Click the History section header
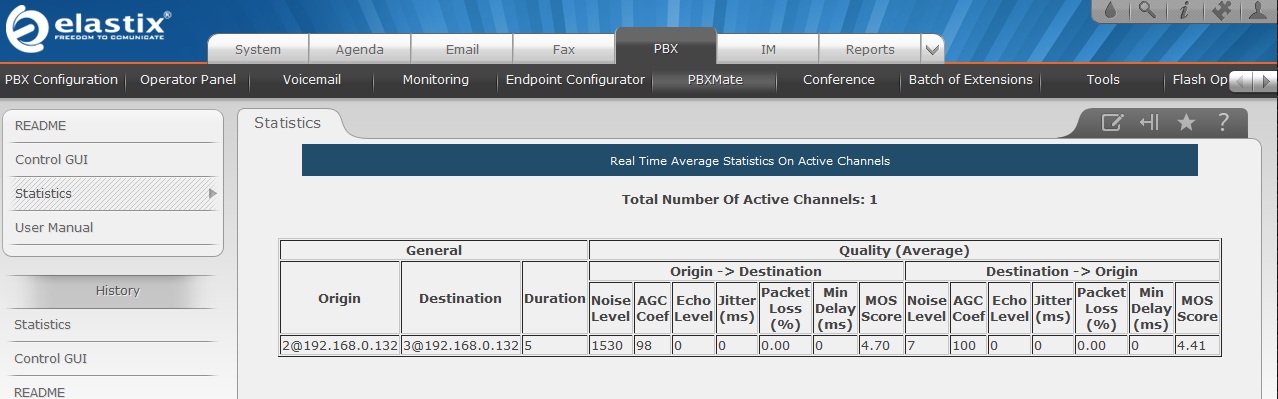 [117, 291]
